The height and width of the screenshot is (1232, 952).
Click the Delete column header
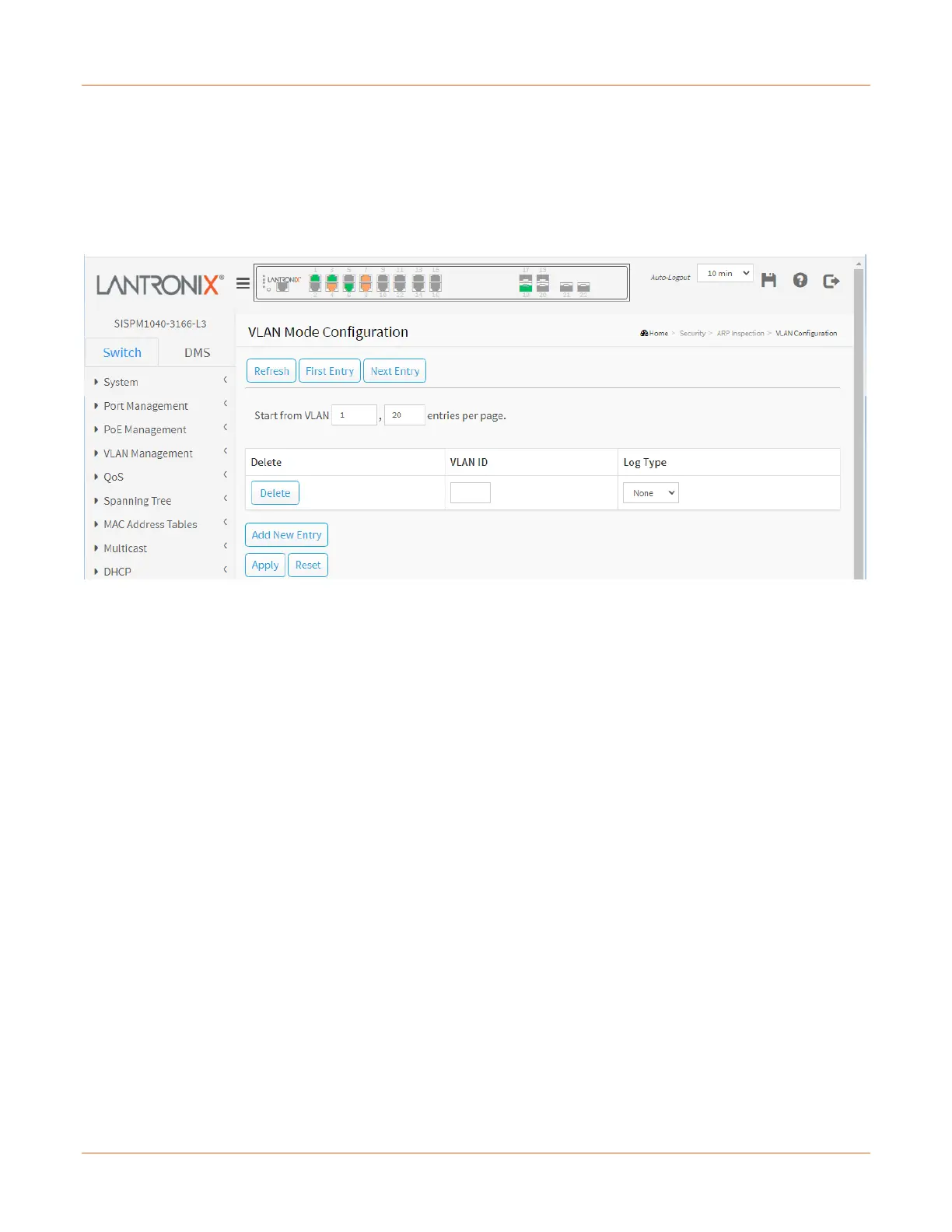tap(266, 462)
